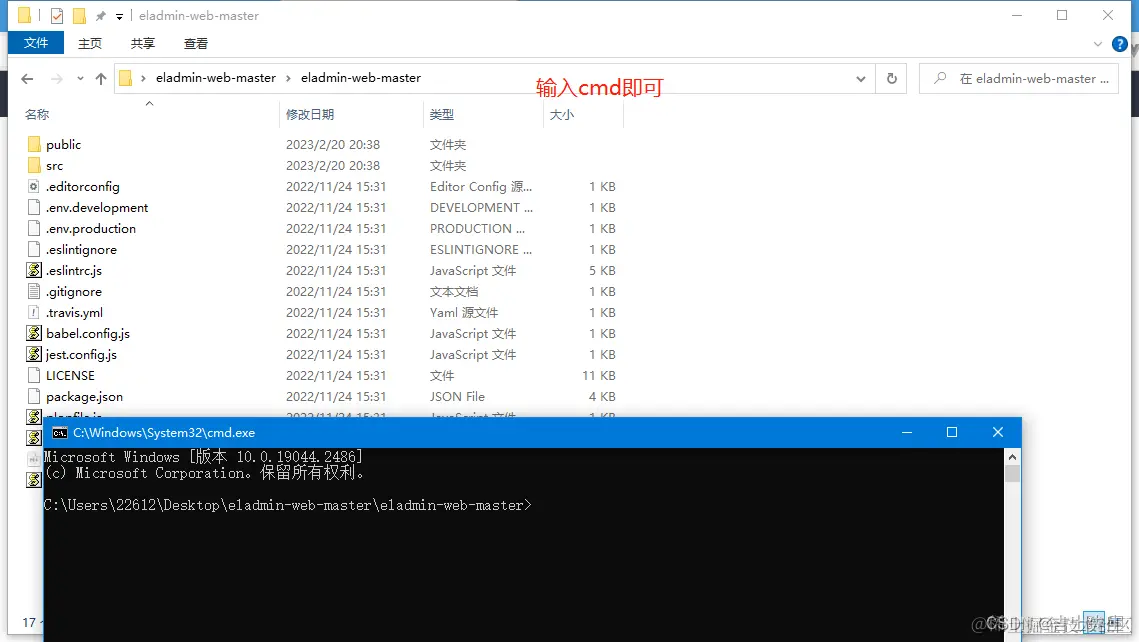Image resolution: width=1139 pixels, height=642 pixels.
Task: Click the JavaScript icon beside babel.config.js
Action: pyautogui.click(x=33, y=333)
